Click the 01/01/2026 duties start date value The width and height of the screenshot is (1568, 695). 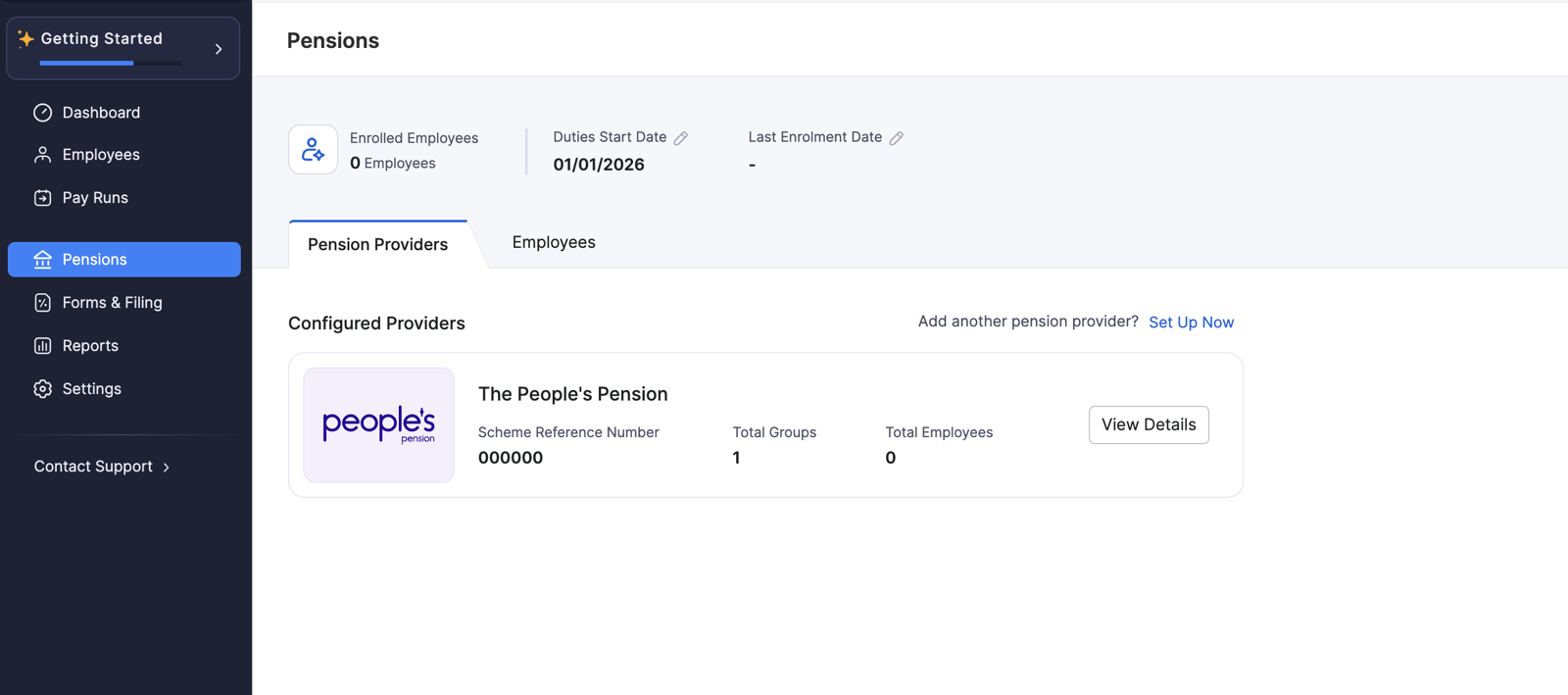point(599,165)
